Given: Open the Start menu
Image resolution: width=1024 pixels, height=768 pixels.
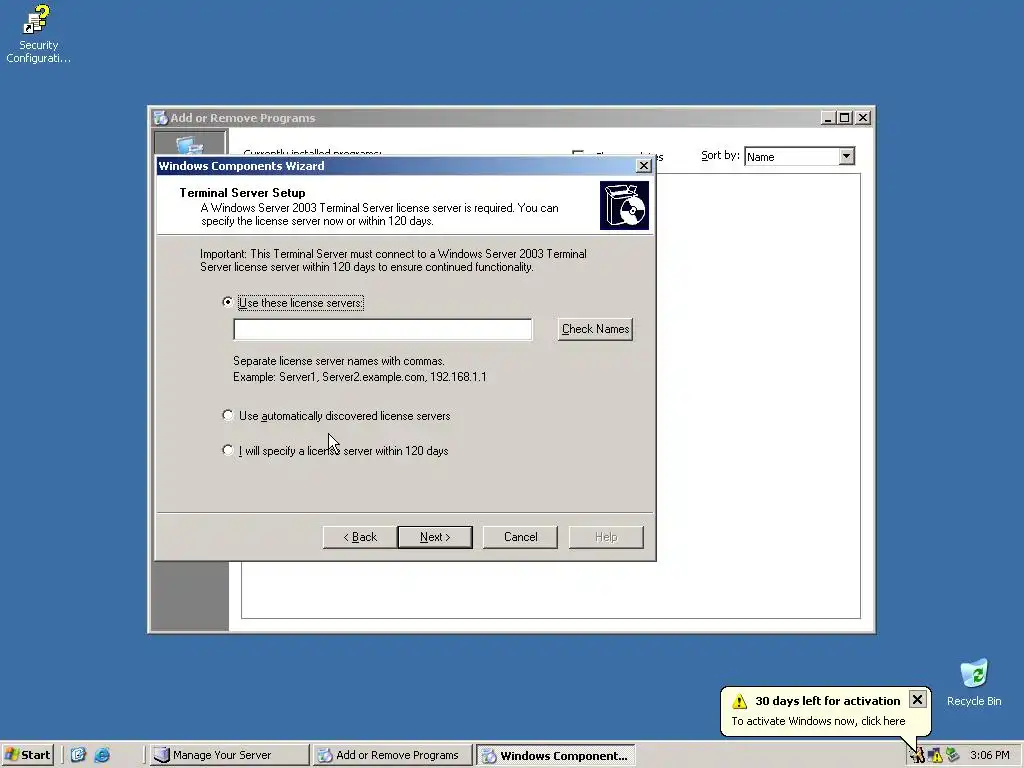Looking at the screenshot, I should pyautogui.click(x=27, y=755).
